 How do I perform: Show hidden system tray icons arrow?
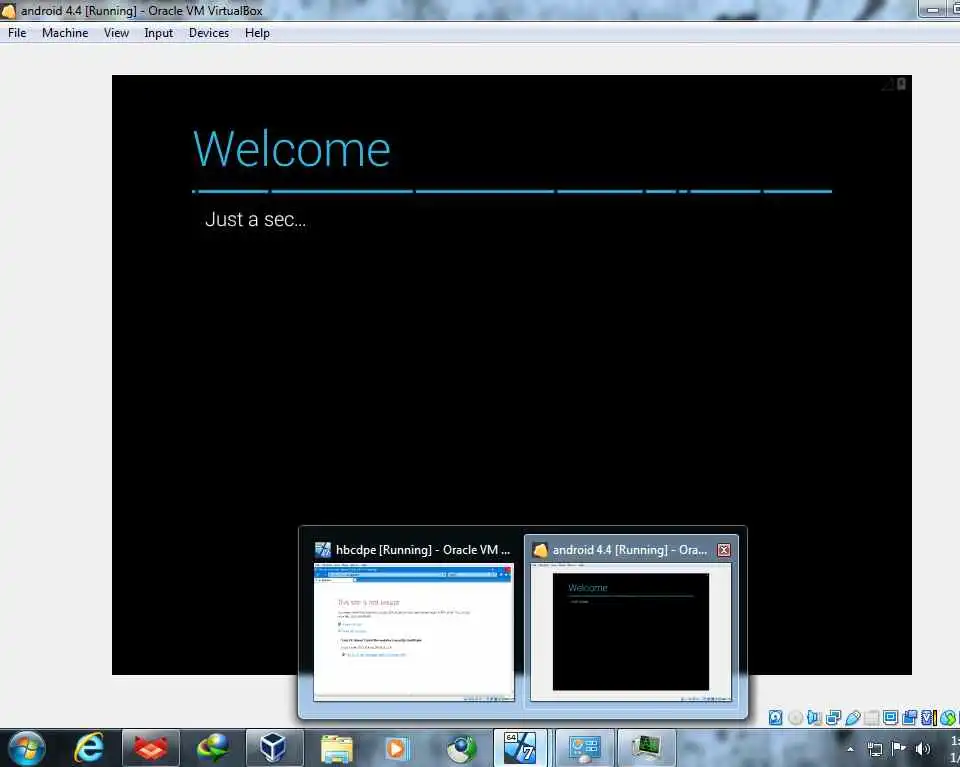click(x=850, y=749)
